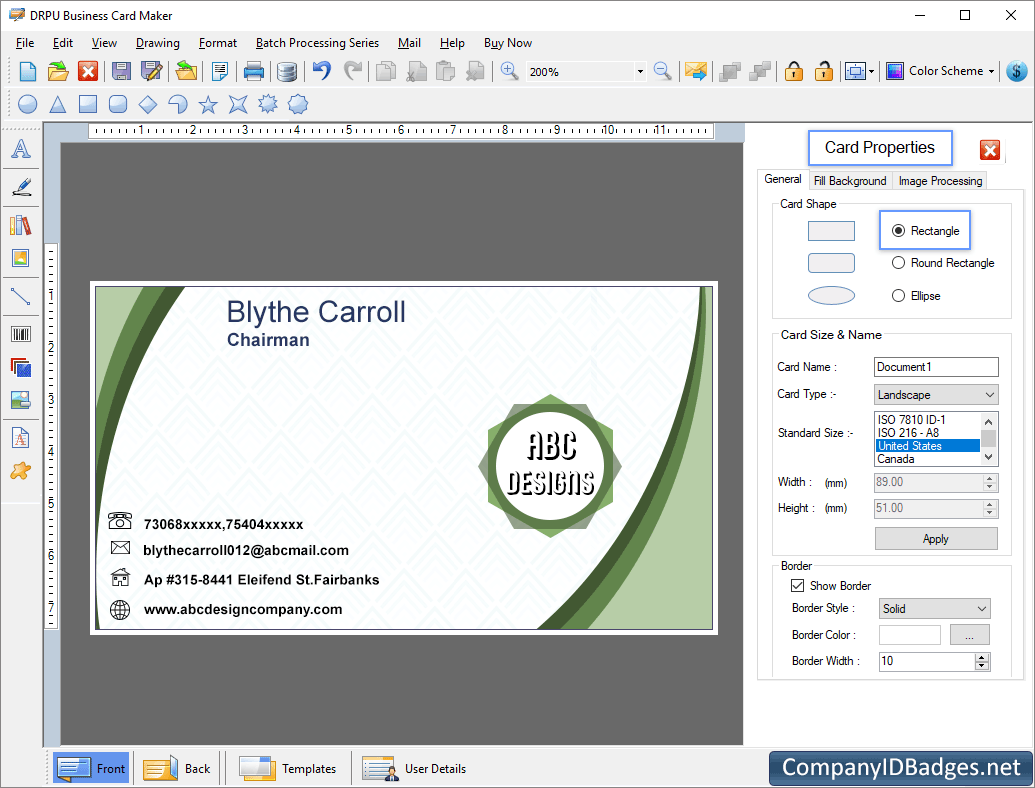Select ISO 216 - A8 standard size
Viewport: 1035px width, 788px height.
pyautogui.click(x=927, y=433)
